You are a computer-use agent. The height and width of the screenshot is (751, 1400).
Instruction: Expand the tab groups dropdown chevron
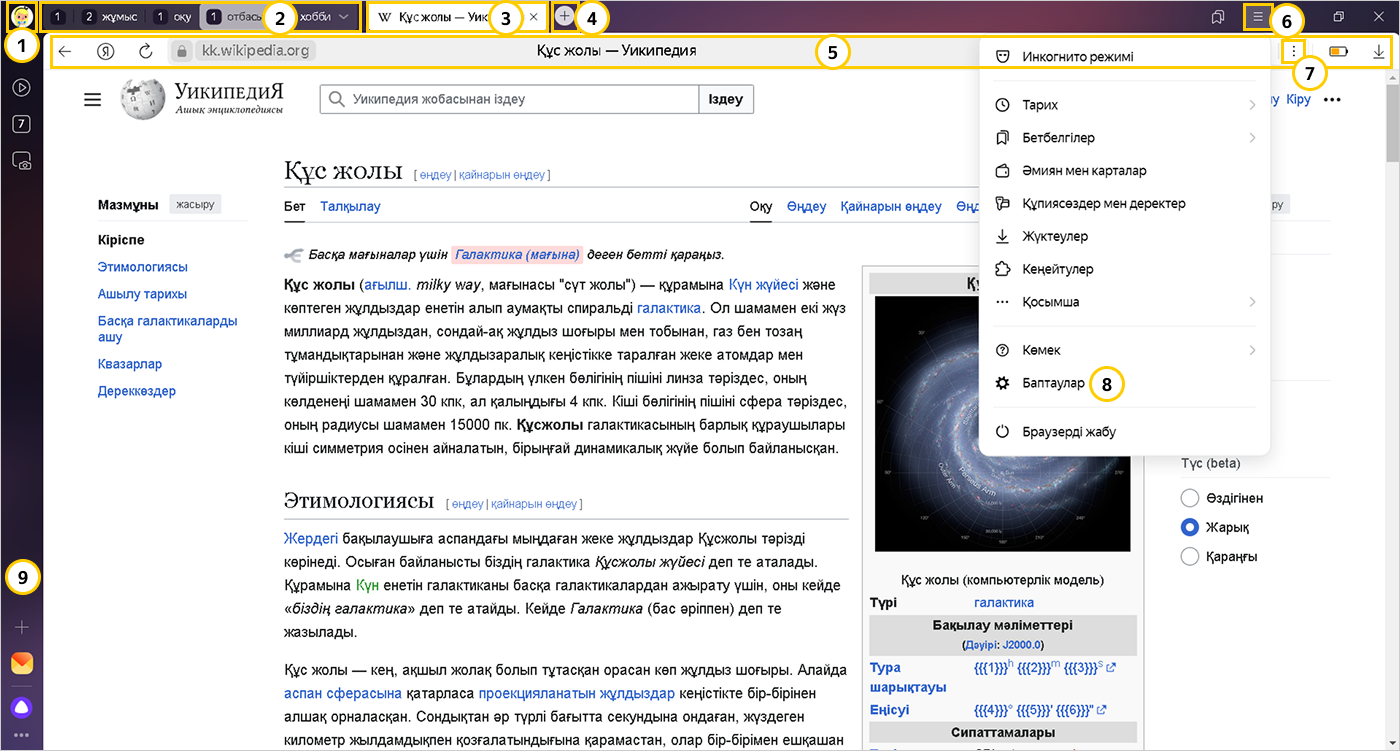click(344, 17)
